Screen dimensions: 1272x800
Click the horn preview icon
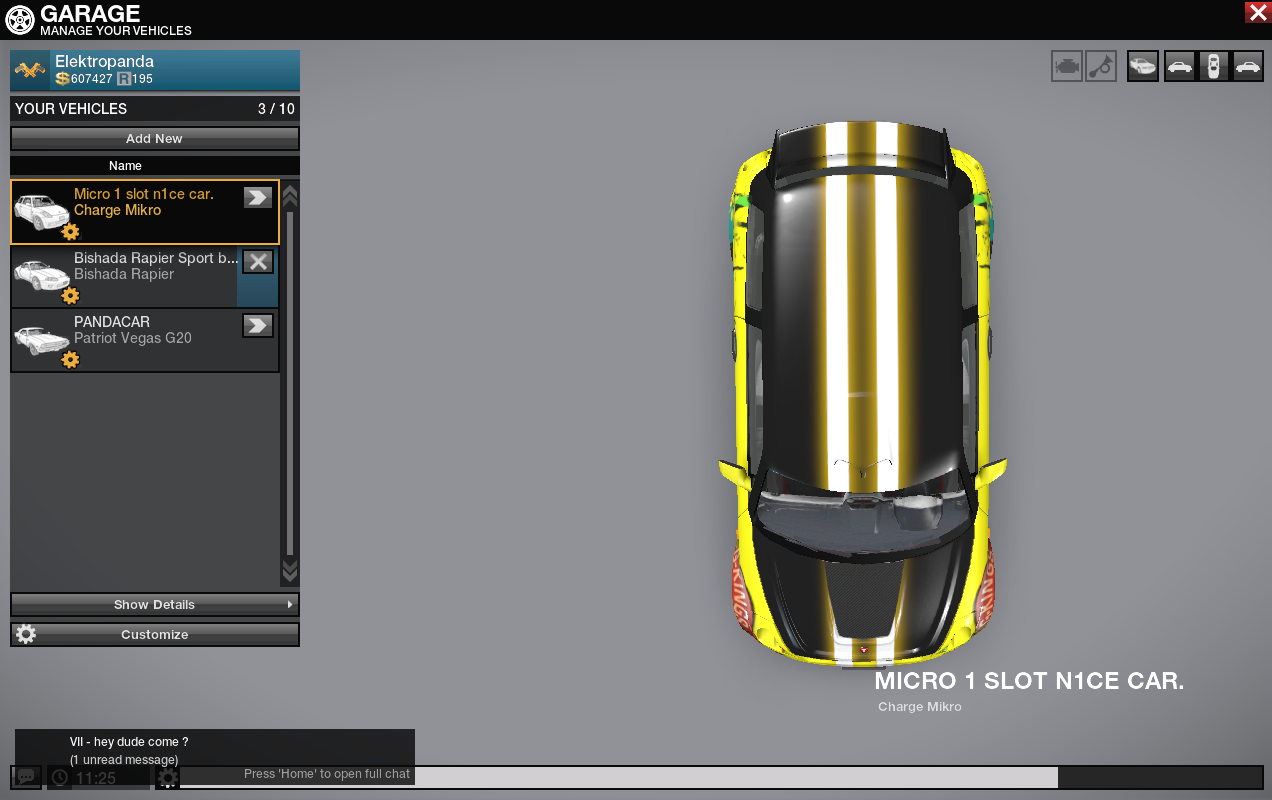click(x=1101, y=67)
